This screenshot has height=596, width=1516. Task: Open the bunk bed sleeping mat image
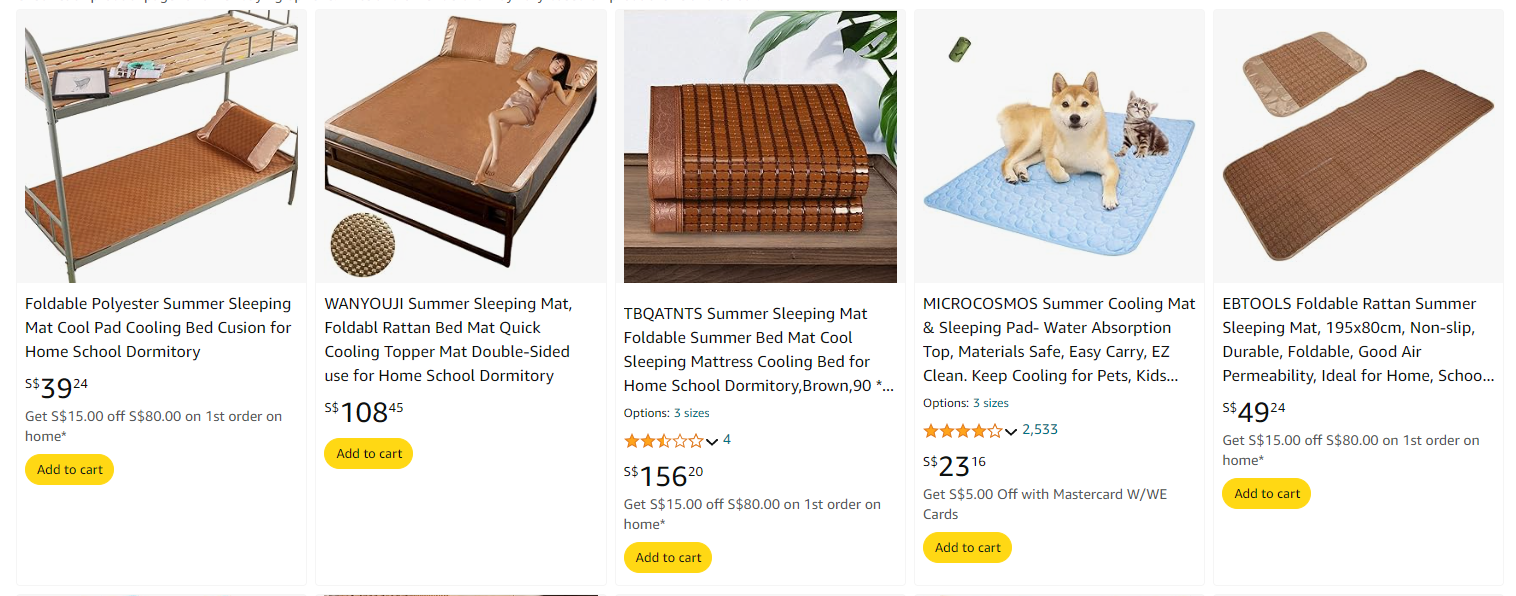pos(161,146)
